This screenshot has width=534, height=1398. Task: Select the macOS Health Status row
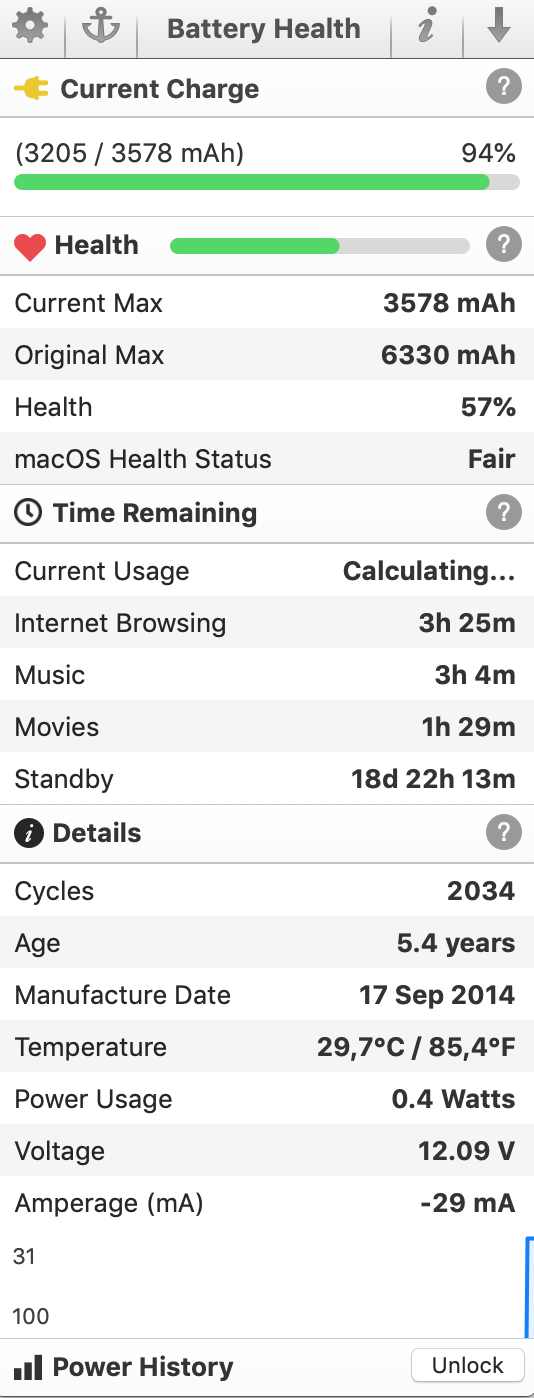point(267,459)
